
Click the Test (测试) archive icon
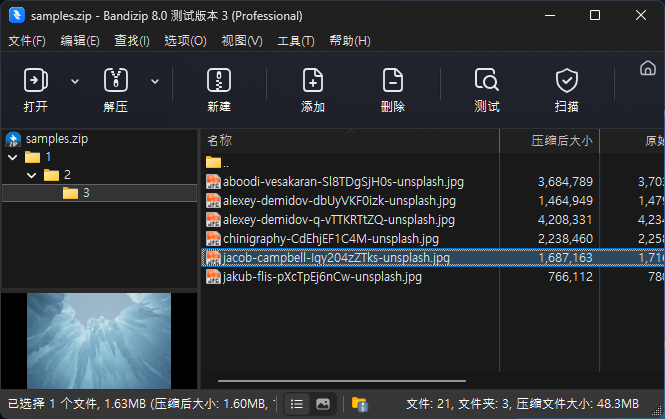(x=487, y=81)
